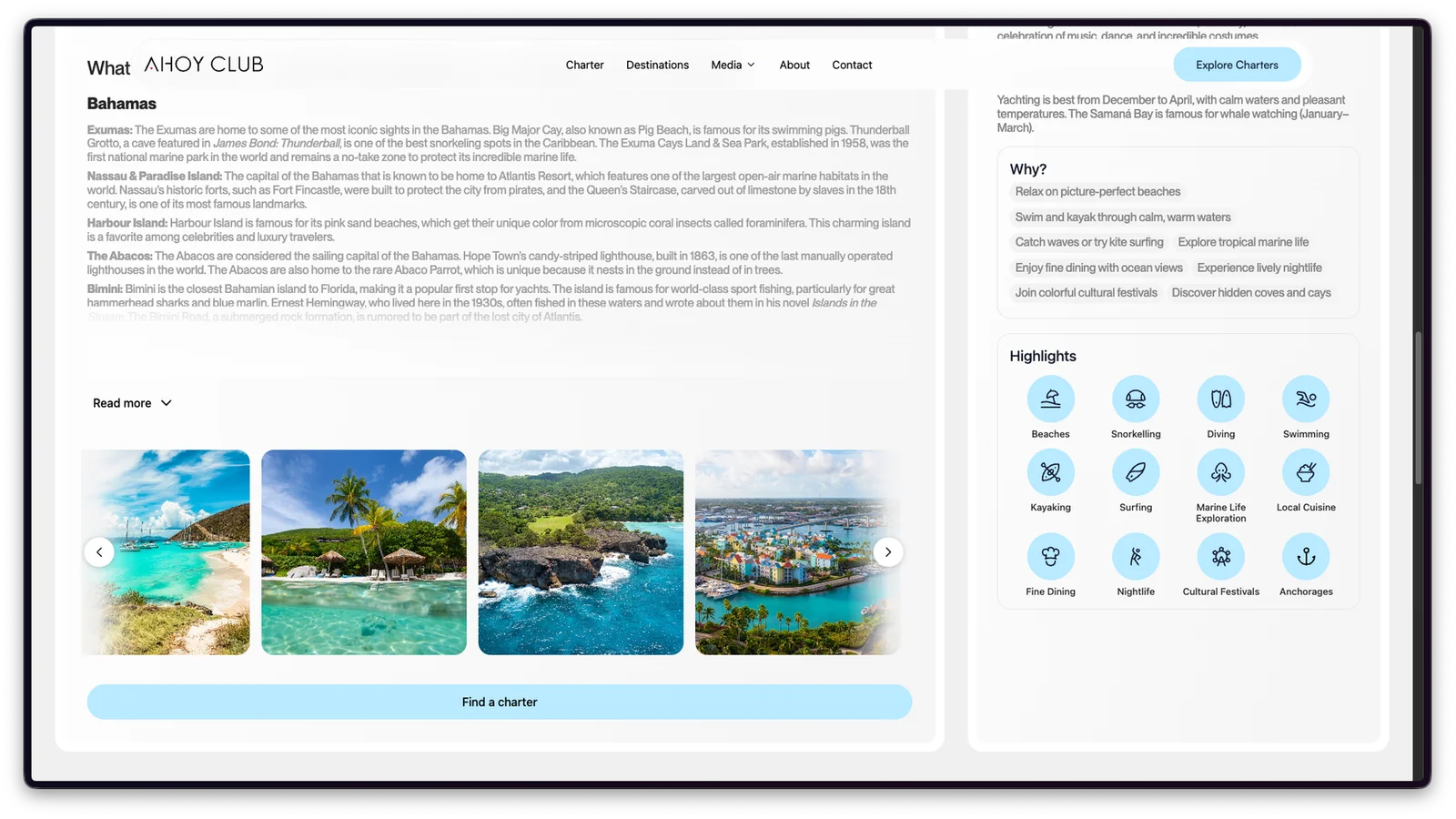Screen dimensions: 1456x819
Task: Select 'Swim and kayak through calm, warm waters' tag
Action: (x=1123, y=217)
